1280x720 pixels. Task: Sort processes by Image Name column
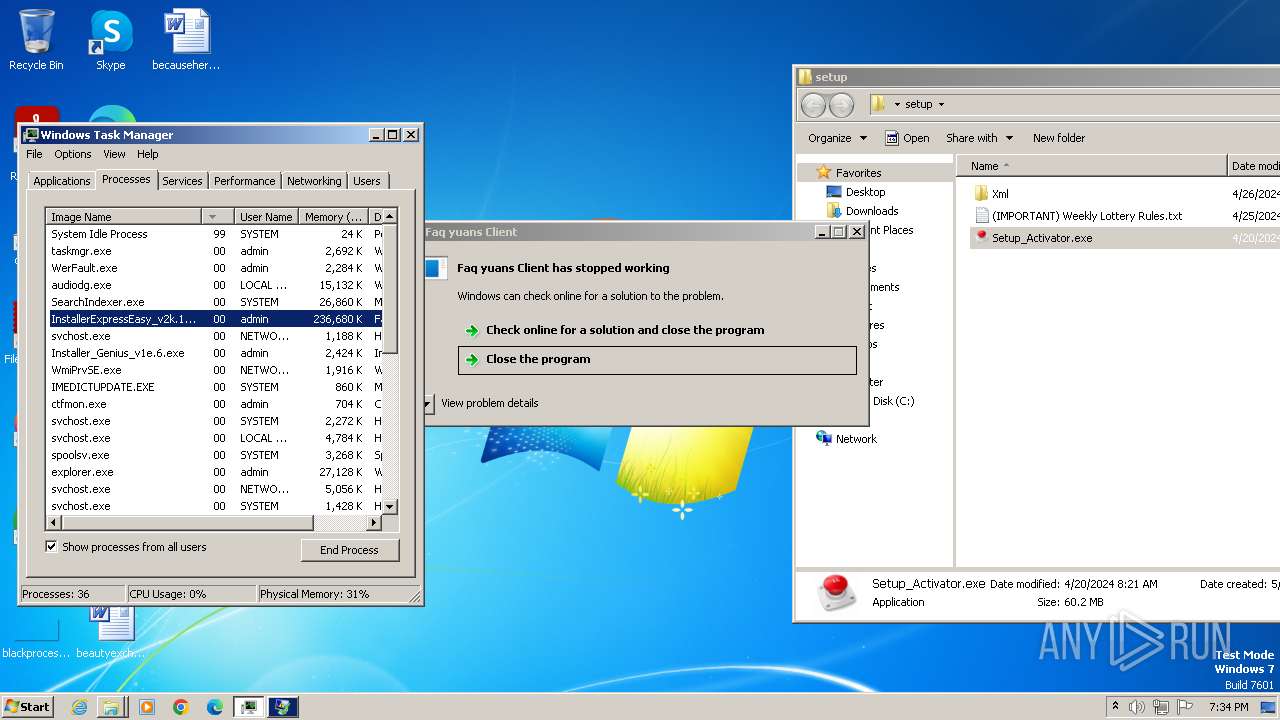pos(125,217)
